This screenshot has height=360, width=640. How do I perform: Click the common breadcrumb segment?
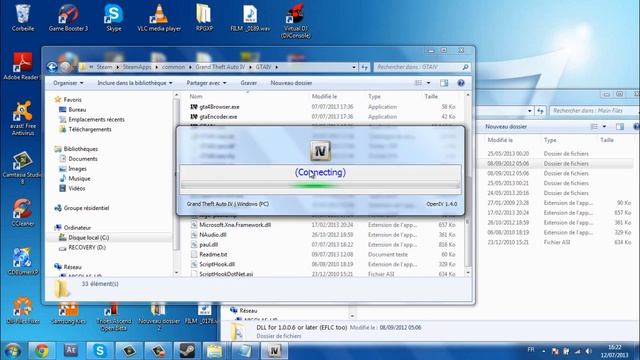click(173, 67)
